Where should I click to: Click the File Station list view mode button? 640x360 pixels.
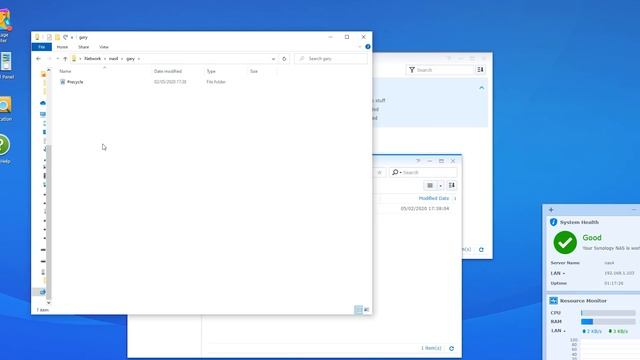tap(430, 186)
